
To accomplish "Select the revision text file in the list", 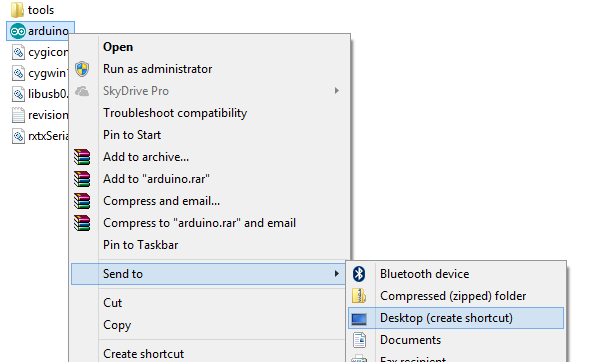I will [x=40, y=115].
